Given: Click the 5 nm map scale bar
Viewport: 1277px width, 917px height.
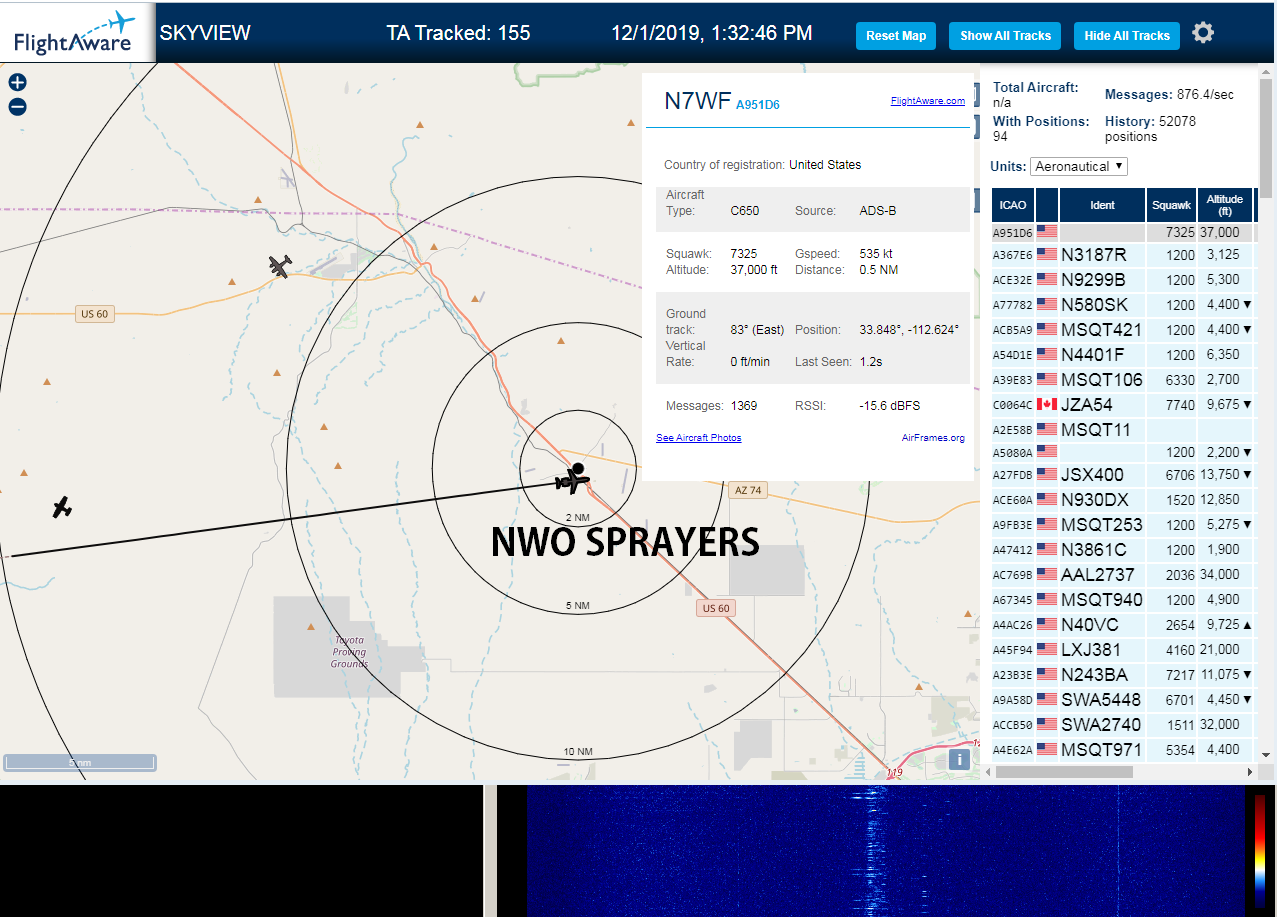Looking at the screenshot, I should click(x=80, y=762).
